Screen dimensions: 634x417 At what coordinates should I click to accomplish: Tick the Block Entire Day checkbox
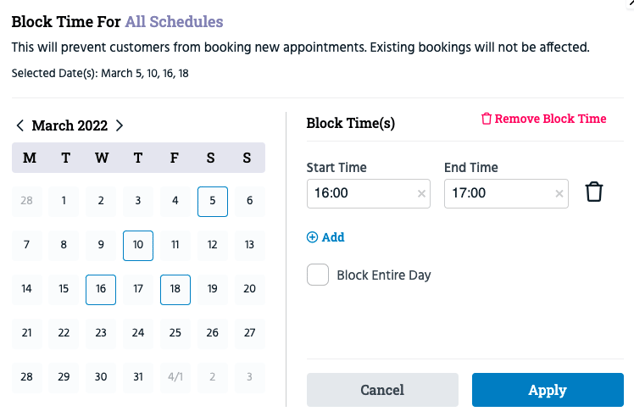(x=318, y=275)
